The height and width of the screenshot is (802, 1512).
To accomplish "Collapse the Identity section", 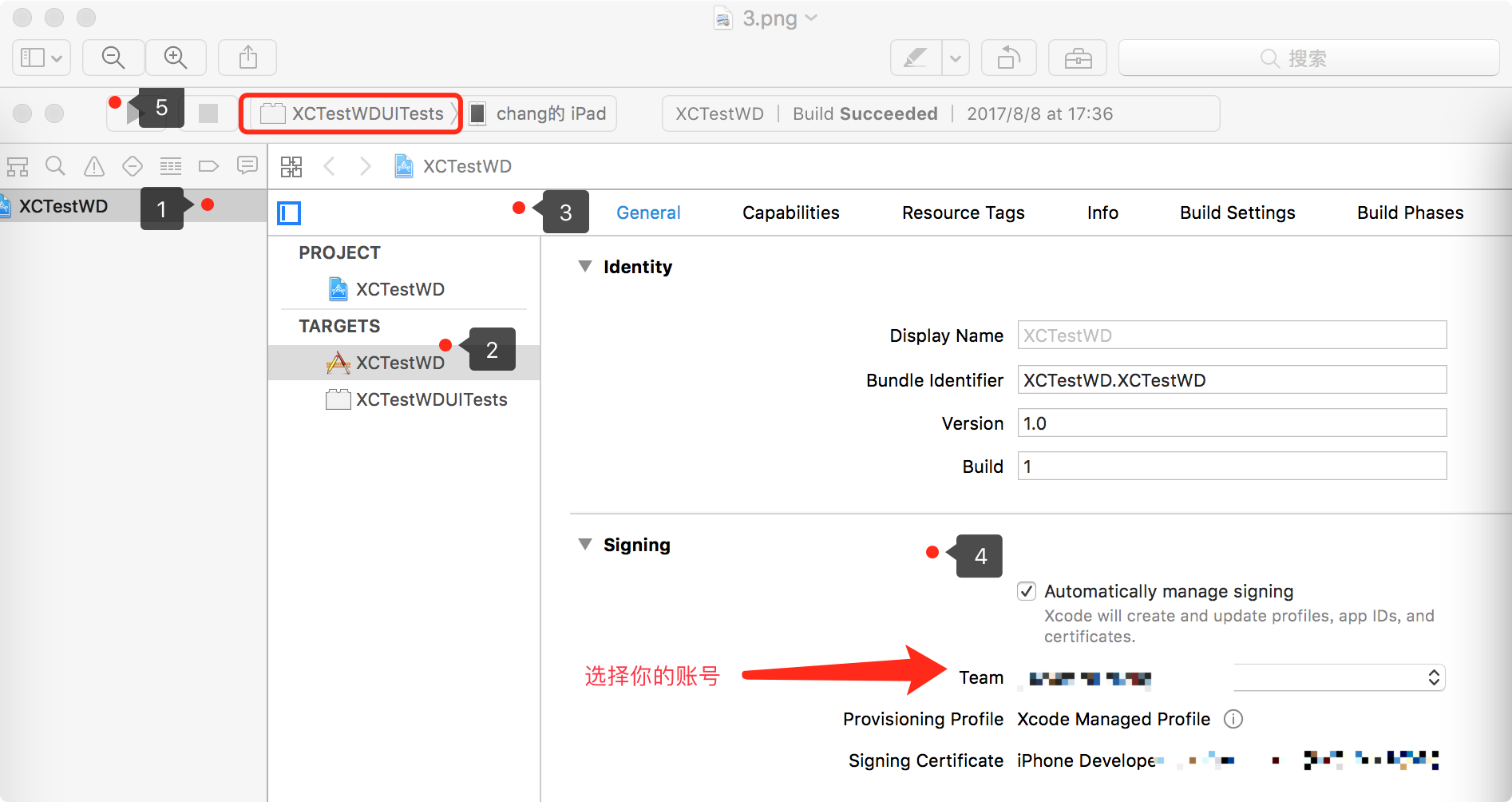I will (585, 266).
